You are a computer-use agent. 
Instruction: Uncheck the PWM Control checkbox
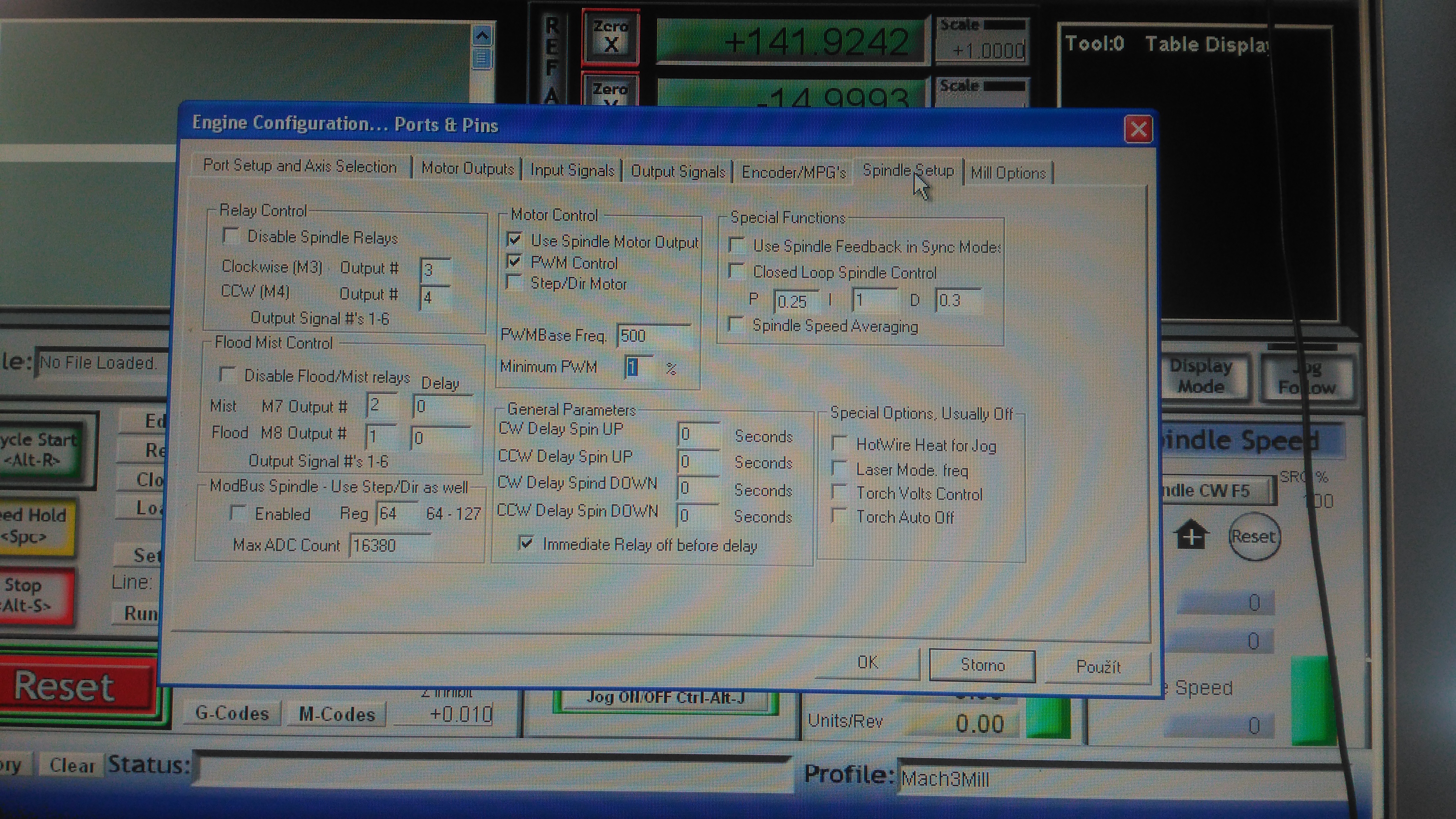(514, 261)
